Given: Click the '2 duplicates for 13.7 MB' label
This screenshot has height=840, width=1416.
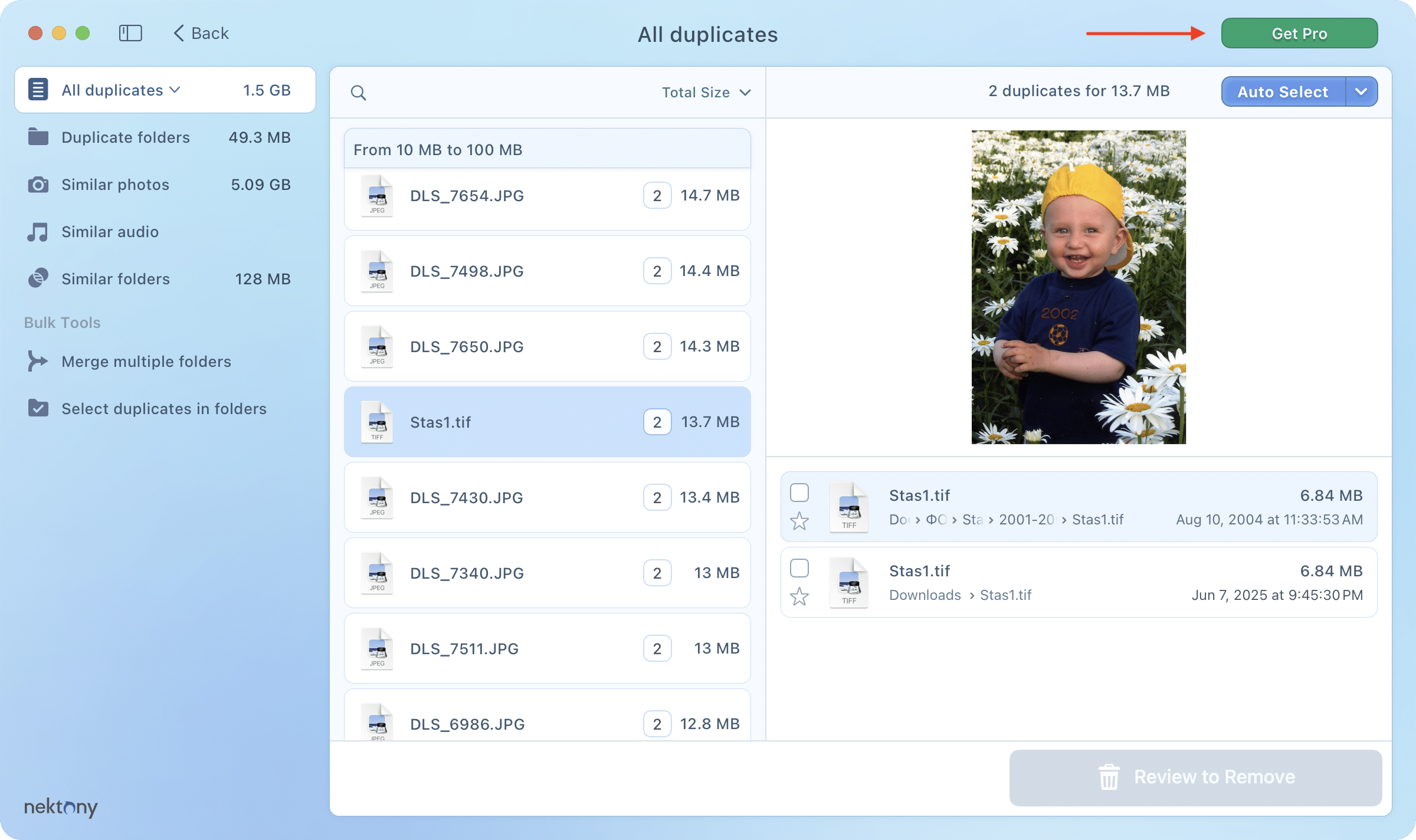Looking at the screenshot, I should (x=1079, y=91).
